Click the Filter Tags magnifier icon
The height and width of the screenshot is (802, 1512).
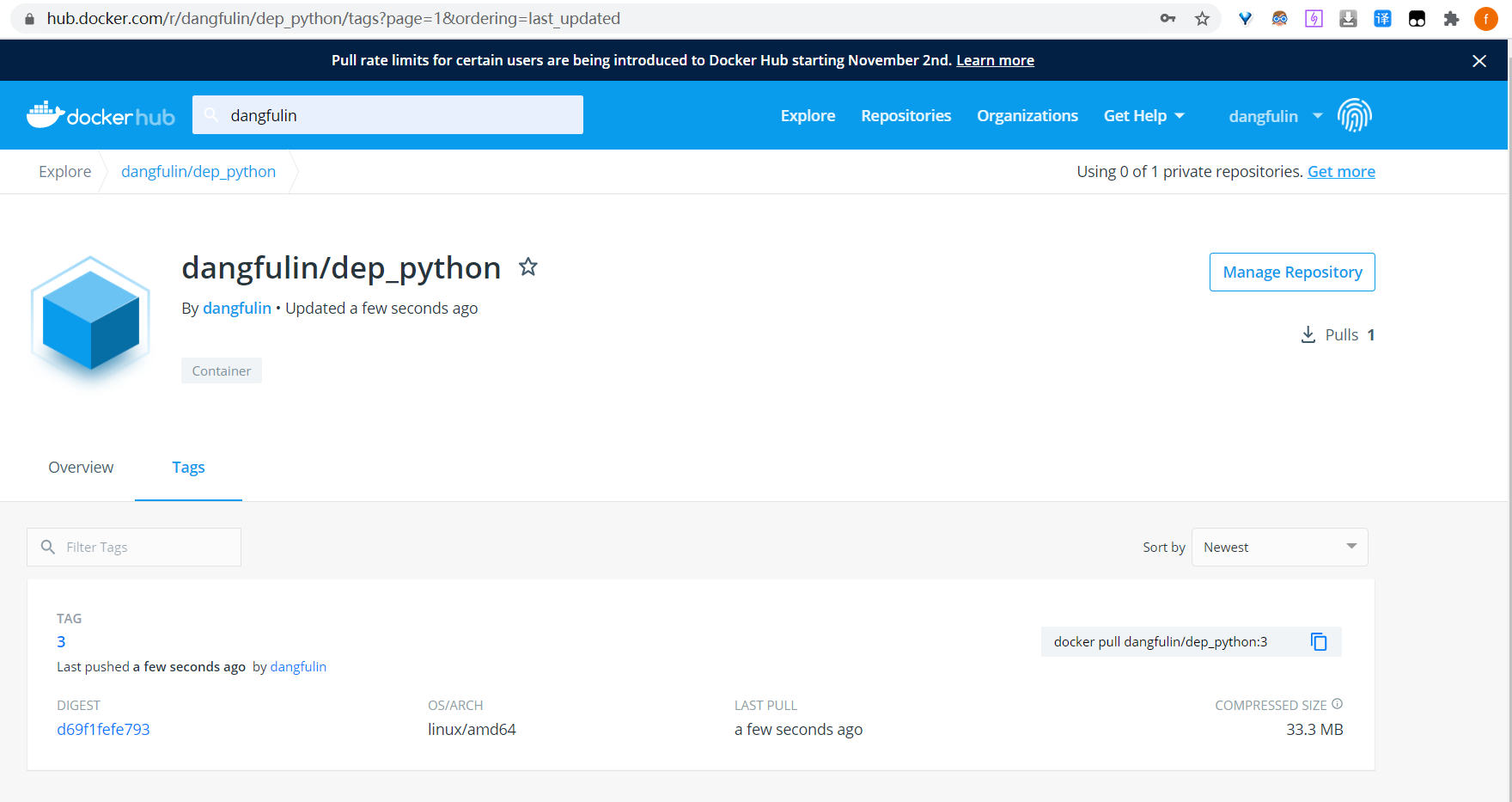click(x=48, y=548)
